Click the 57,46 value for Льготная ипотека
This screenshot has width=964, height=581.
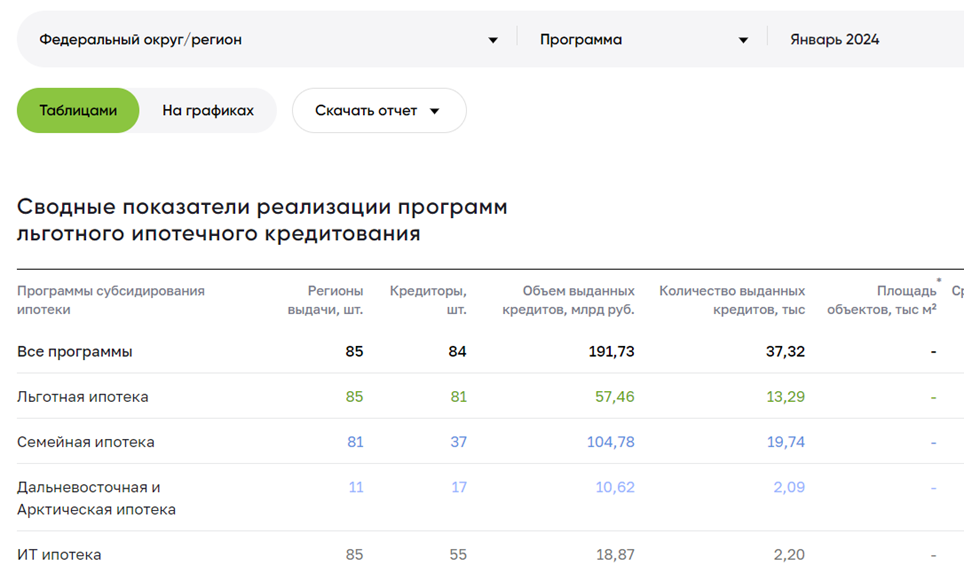pyautogui.click(x=614, y=397)
